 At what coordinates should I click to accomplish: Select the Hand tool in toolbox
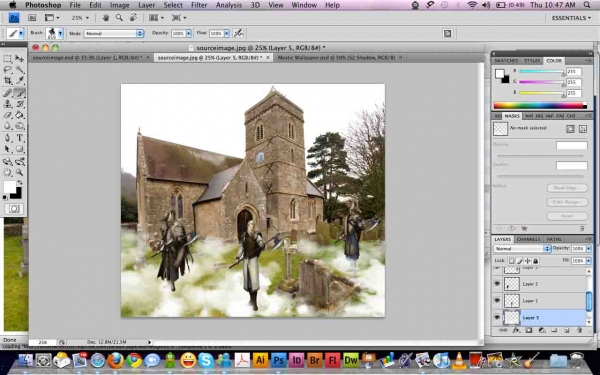pyautogui.click(x=7, y=173)
